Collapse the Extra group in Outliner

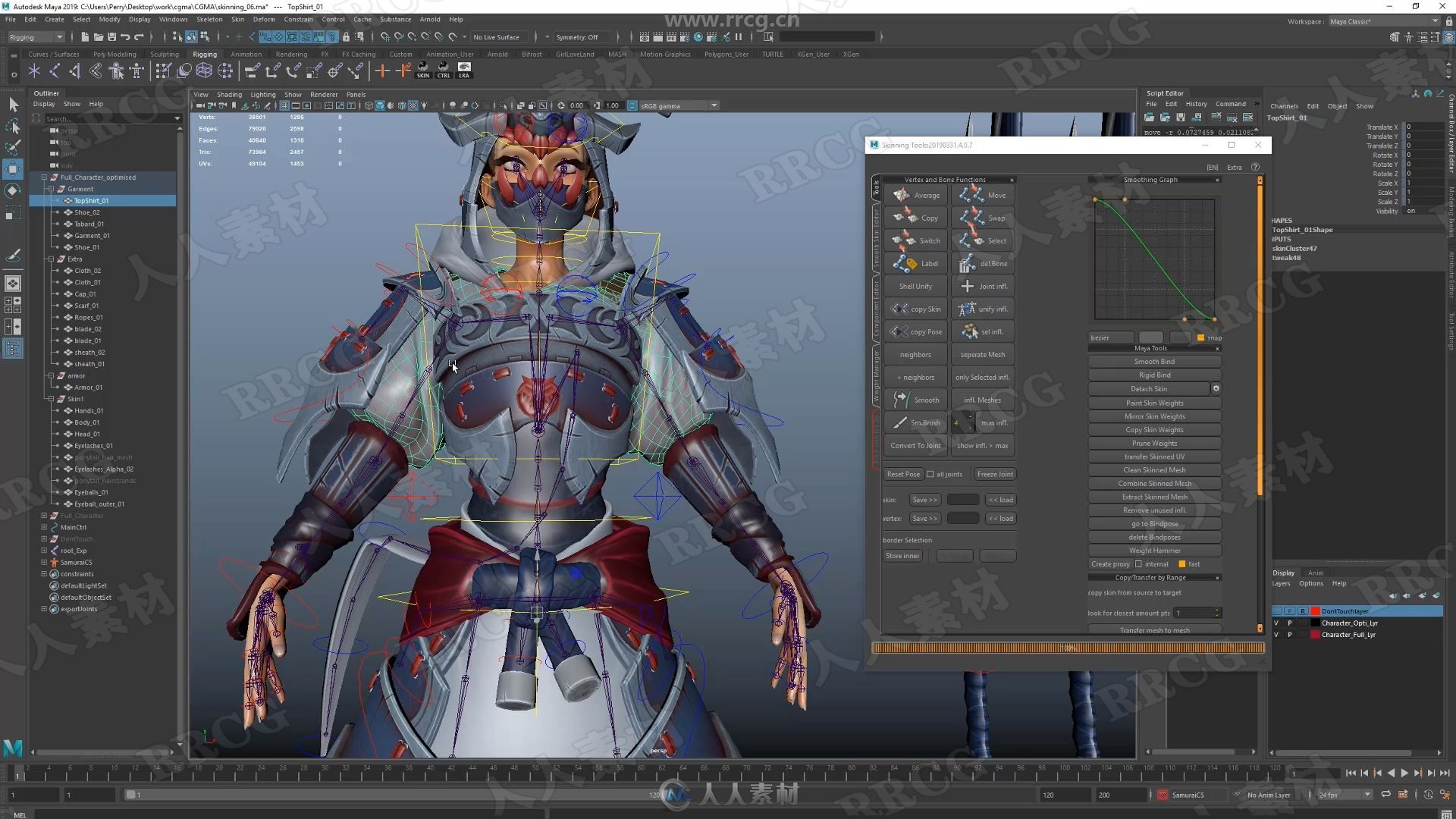tap(51, 259)
